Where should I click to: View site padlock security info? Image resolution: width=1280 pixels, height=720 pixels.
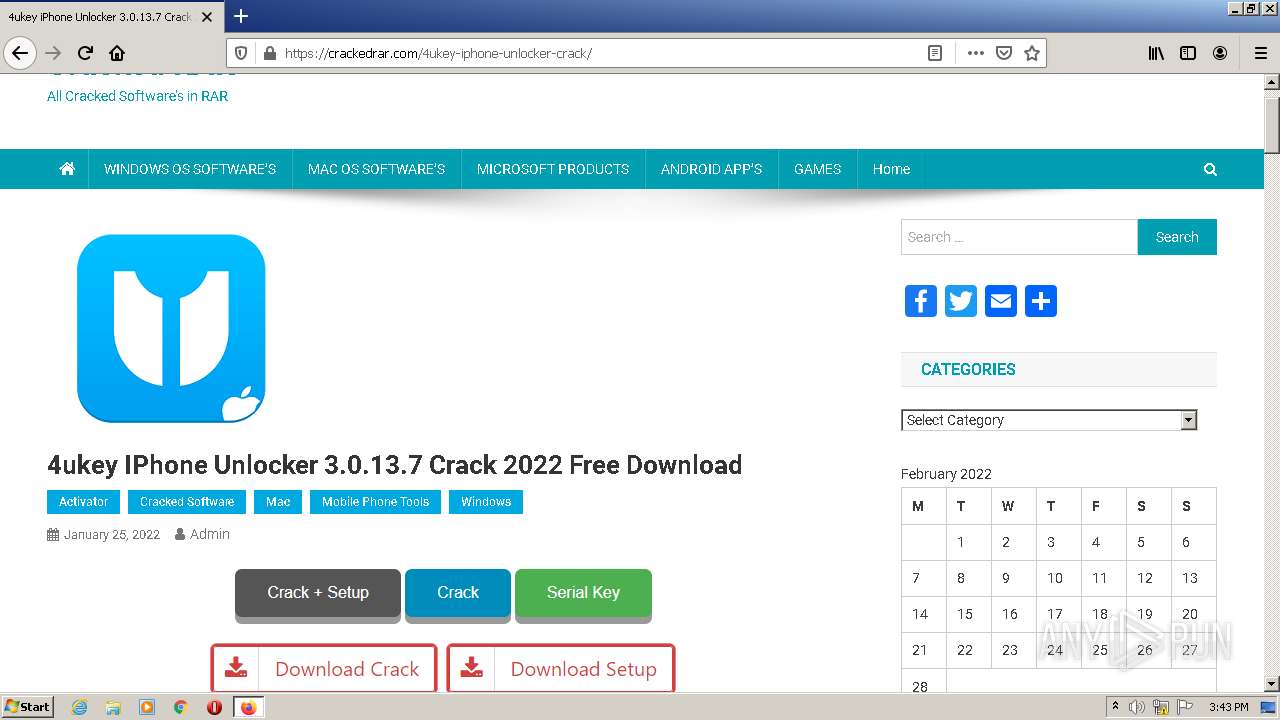click(268, 53)
